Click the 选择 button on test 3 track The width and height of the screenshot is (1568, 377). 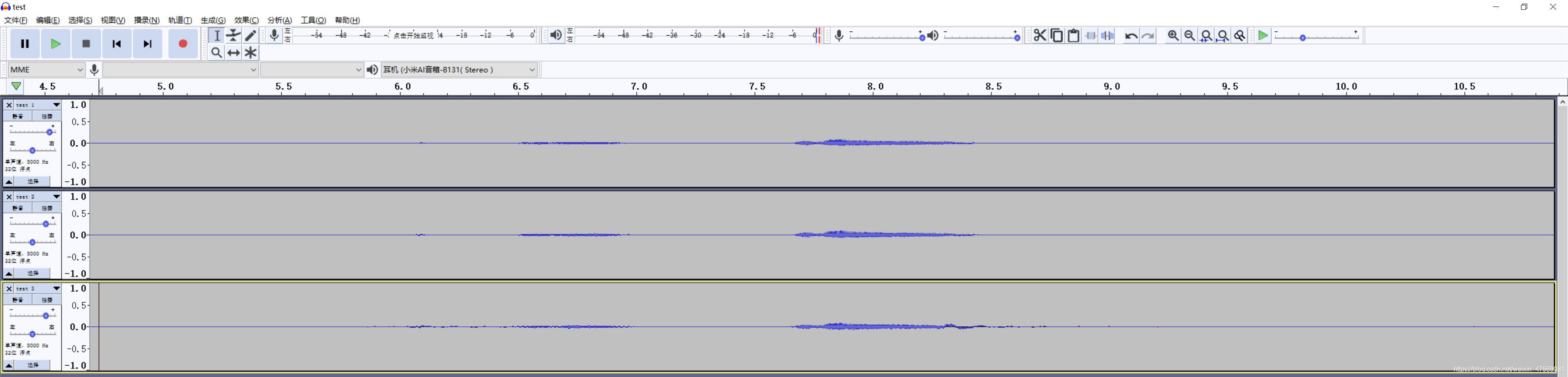(33, 365)
